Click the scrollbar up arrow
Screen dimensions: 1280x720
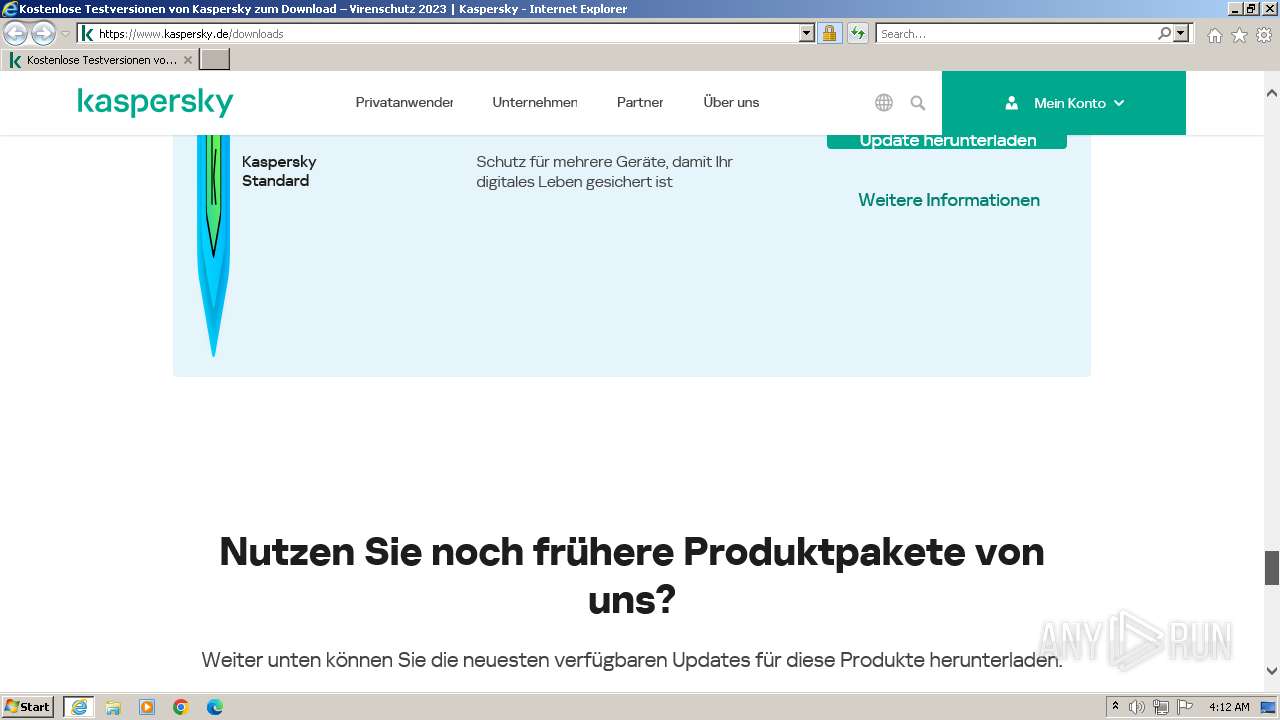(x=1272, y=93)
